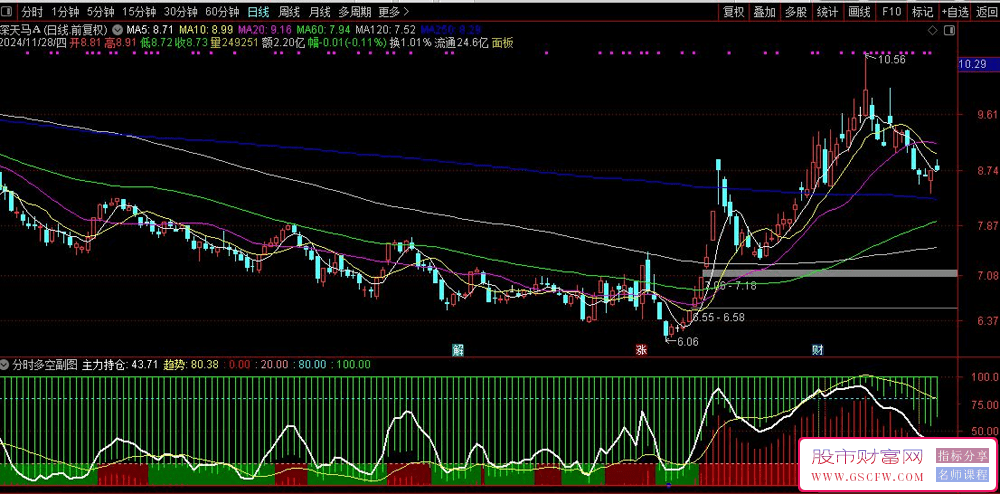
Task: Expand the 更多 periods menu
Action: [393, 11]
